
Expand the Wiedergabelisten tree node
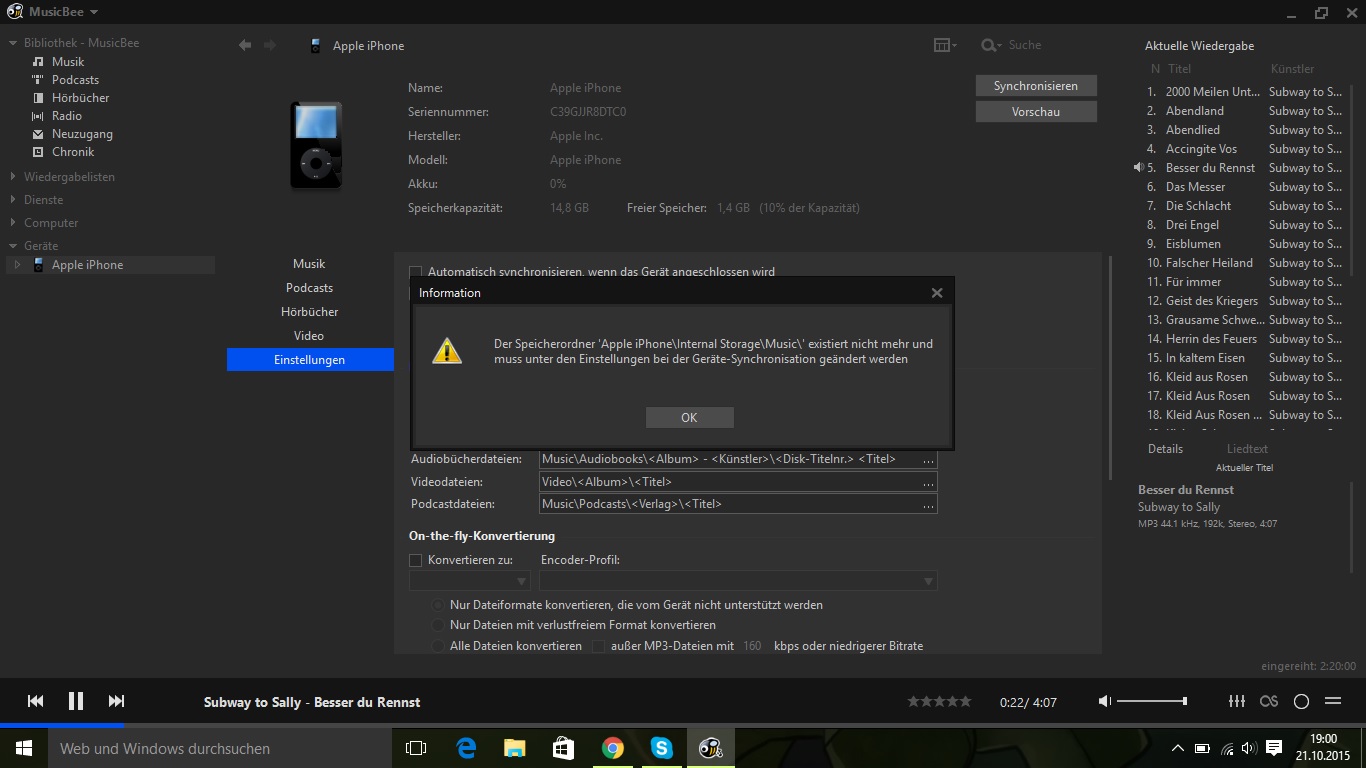pyautogui.click(x=13, y=177)
